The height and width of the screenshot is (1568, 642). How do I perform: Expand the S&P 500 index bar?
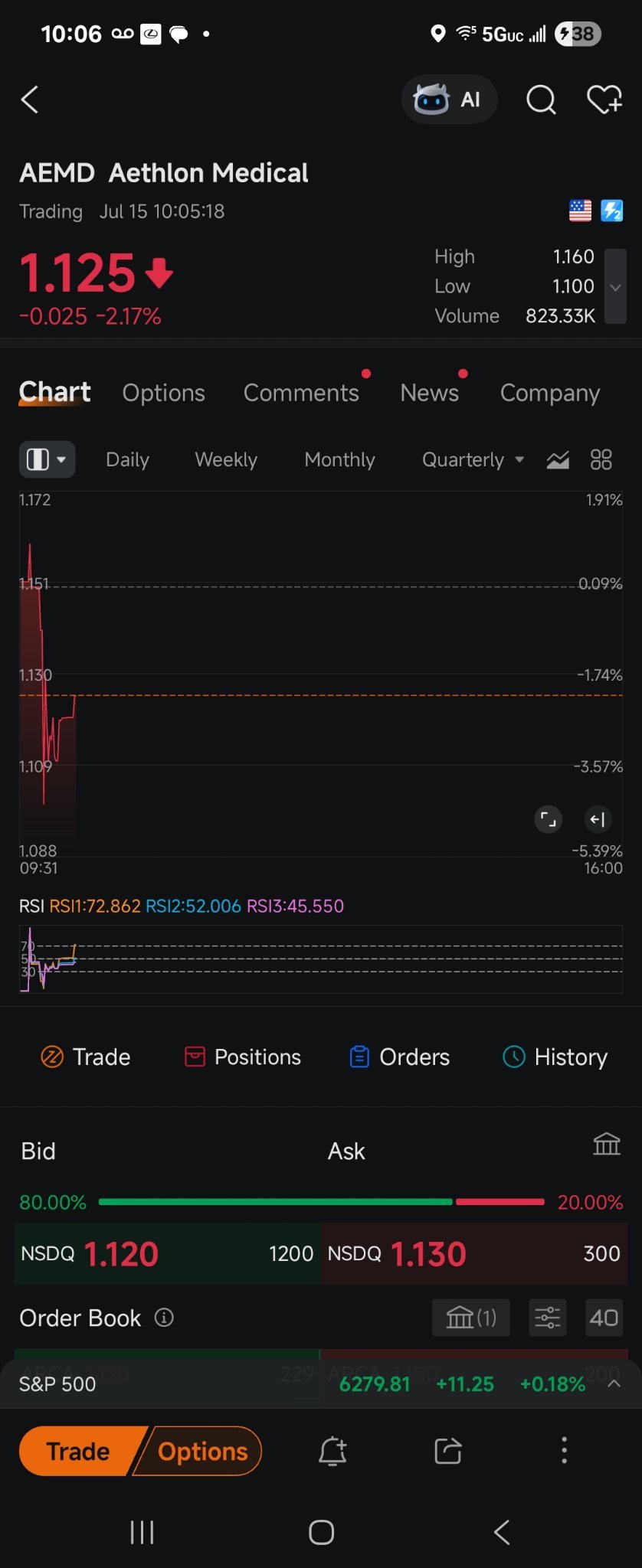point(614,1383)
